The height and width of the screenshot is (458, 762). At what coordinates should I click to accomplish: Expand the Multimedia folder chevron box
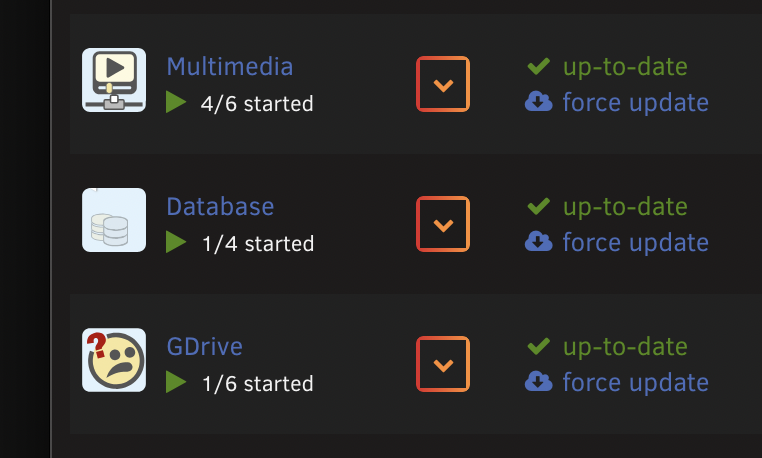click(x=443, y=84)
